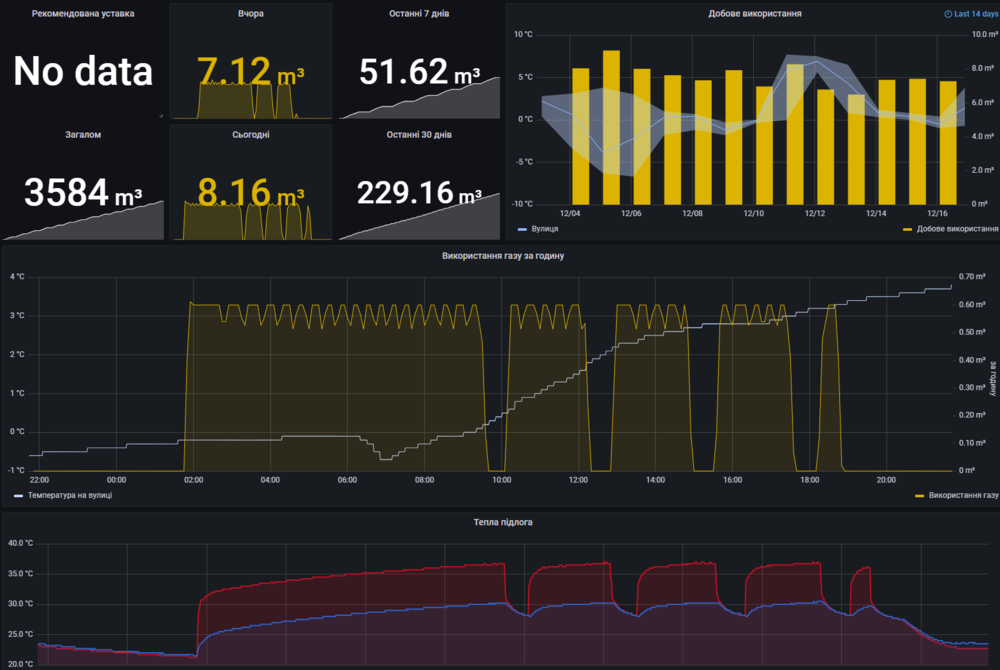
Task: Open the Останні 30 днів panel menu
Action: click(419, 135)
